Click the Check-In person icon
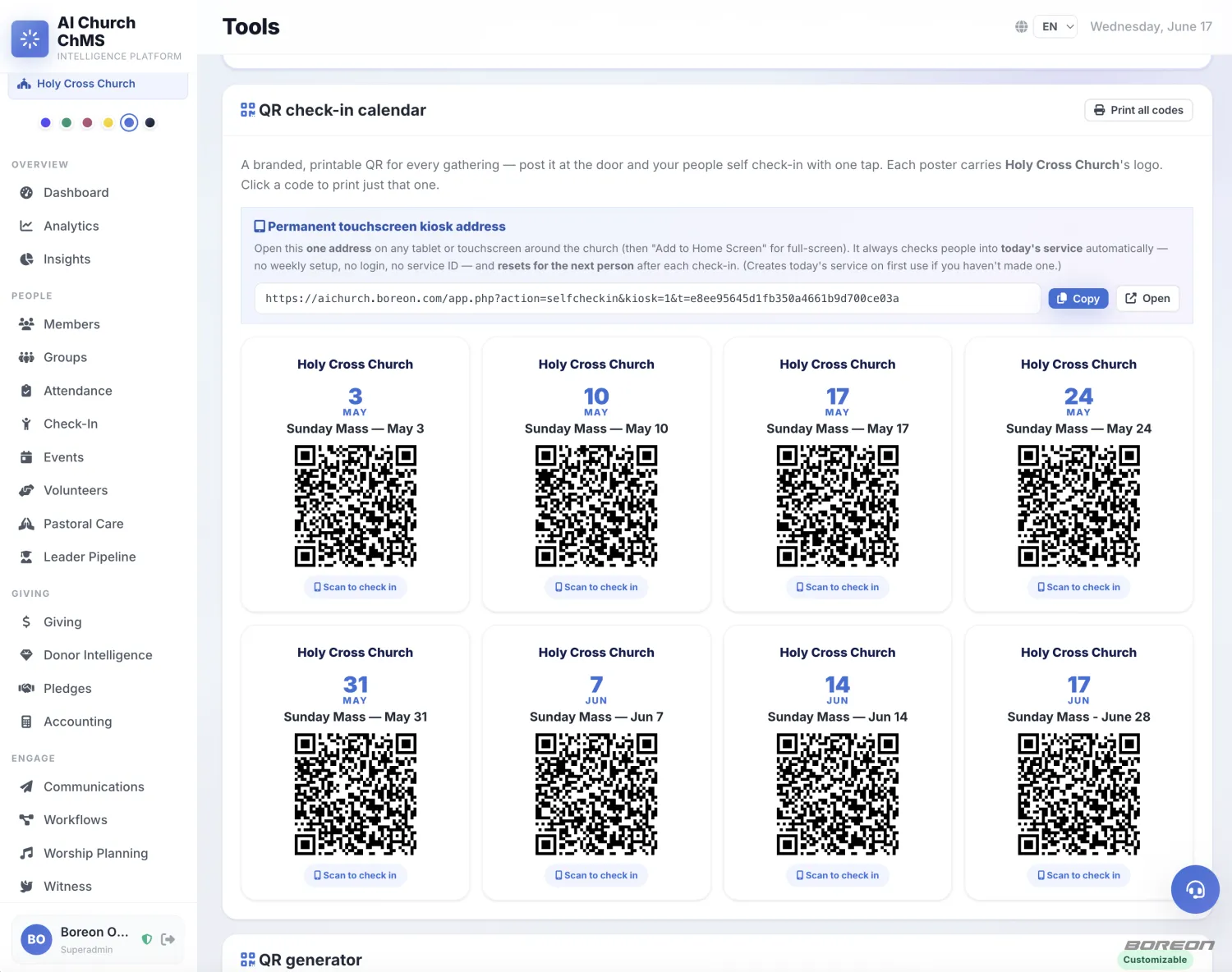Viewport: 1232px width, 972px height. click(x=26, y=424)
